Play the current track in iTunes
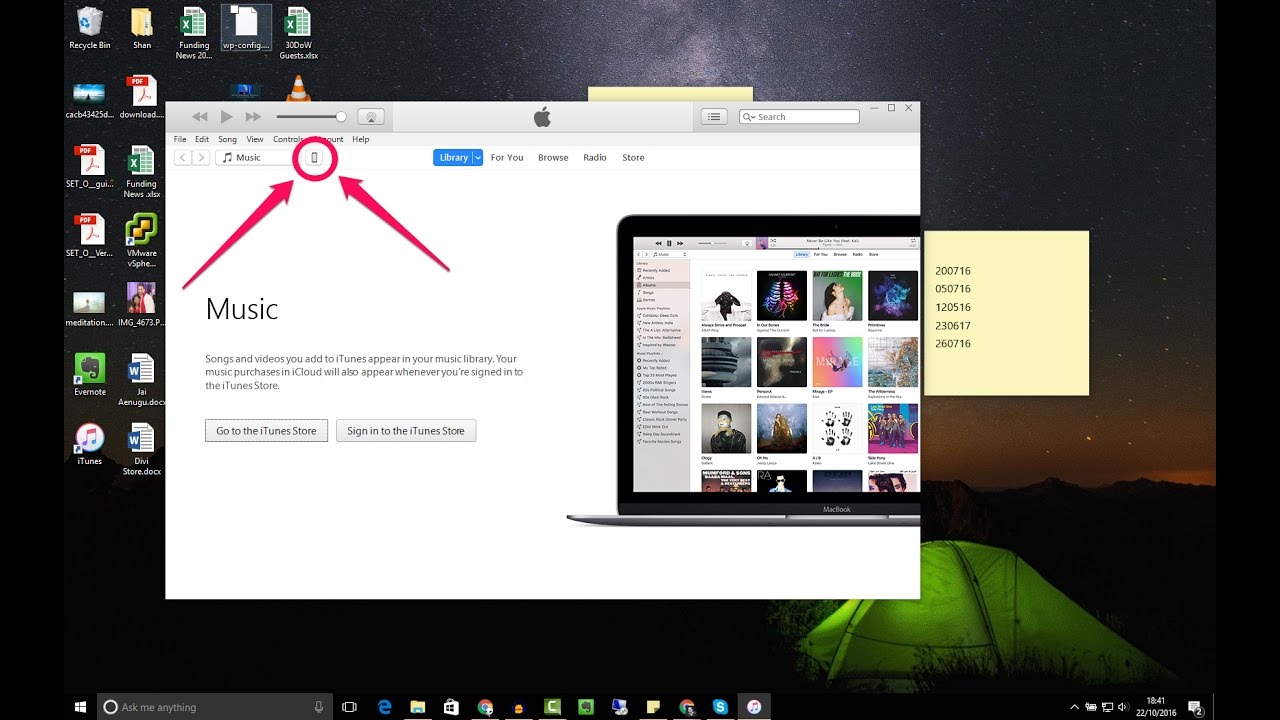Image resolution: width=1280 pixels, height=720 pixels. coord(227,117)
